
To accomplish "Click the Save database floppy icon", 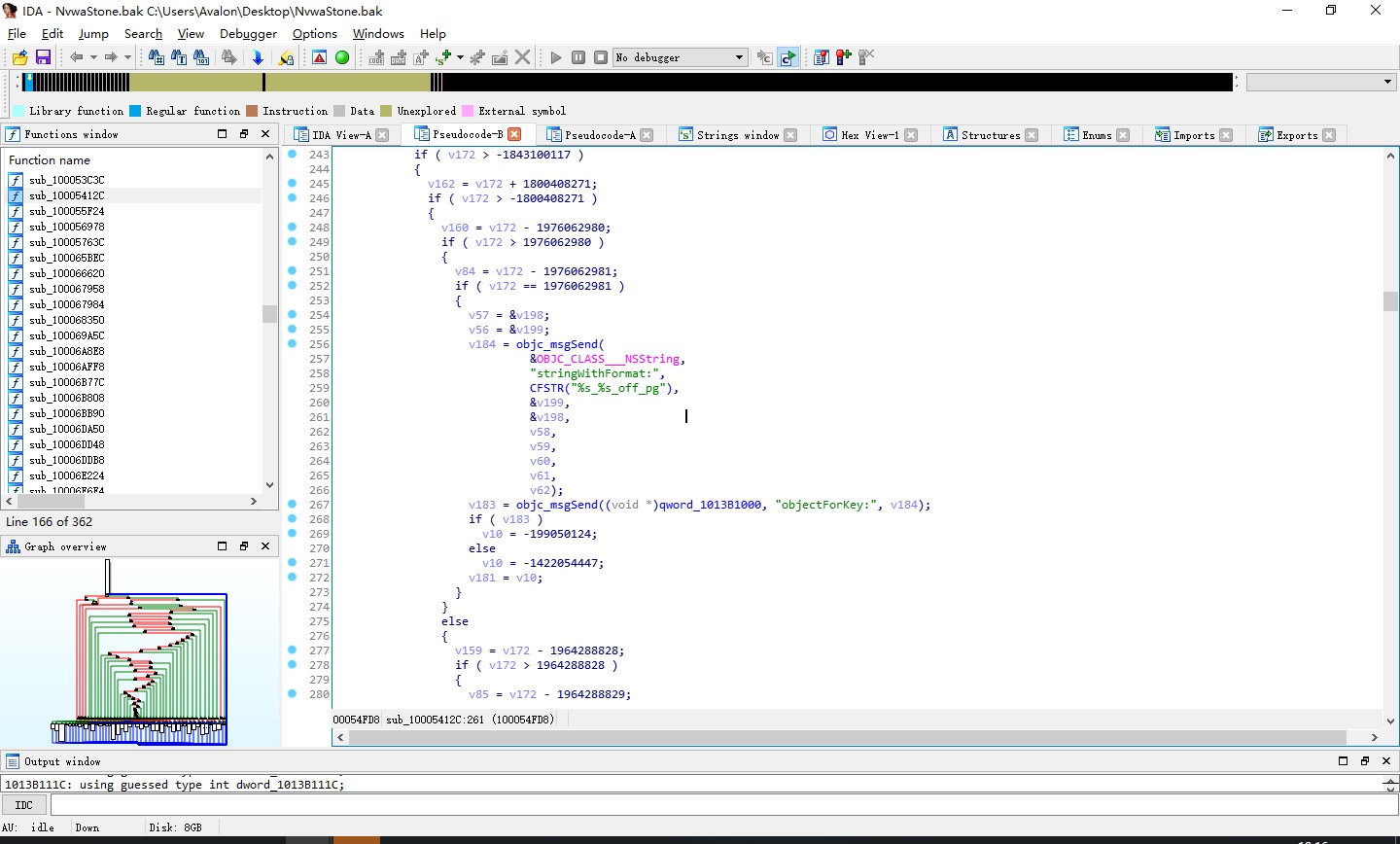I will pyautogui.click(x=43, y=57).
